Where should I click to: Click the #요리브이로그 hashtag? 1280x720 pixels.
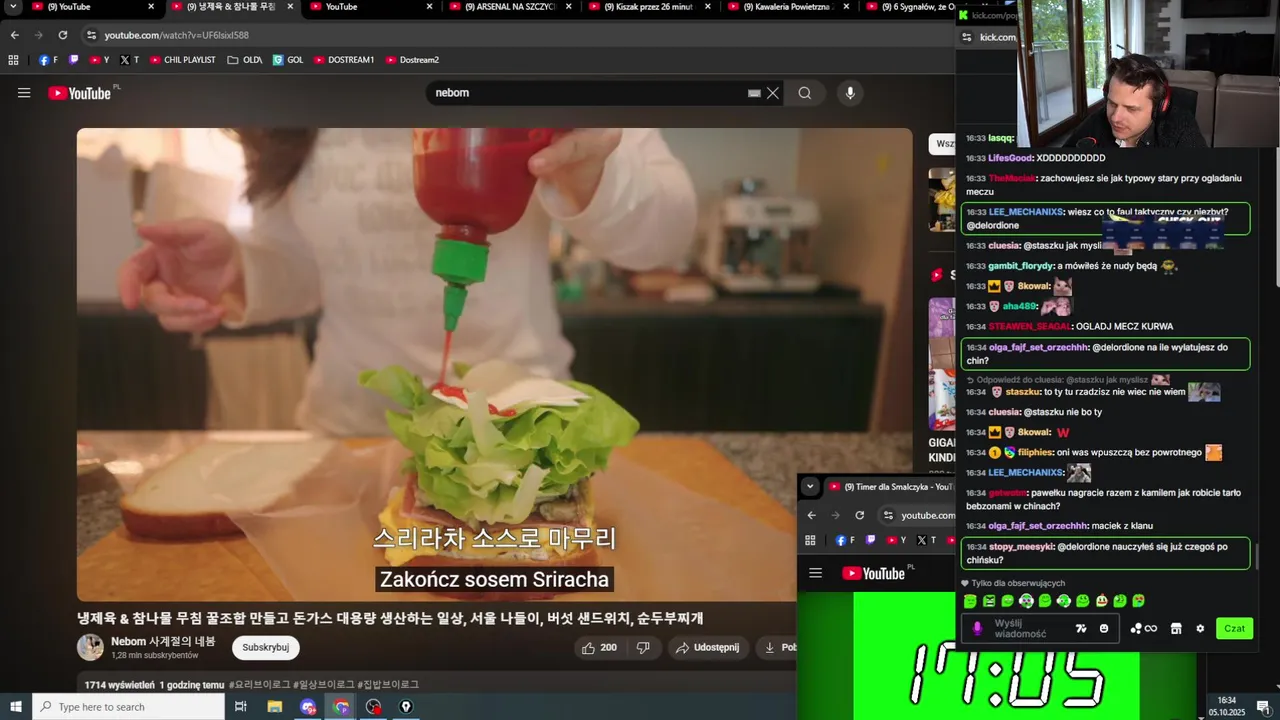[x=259, y=685]
